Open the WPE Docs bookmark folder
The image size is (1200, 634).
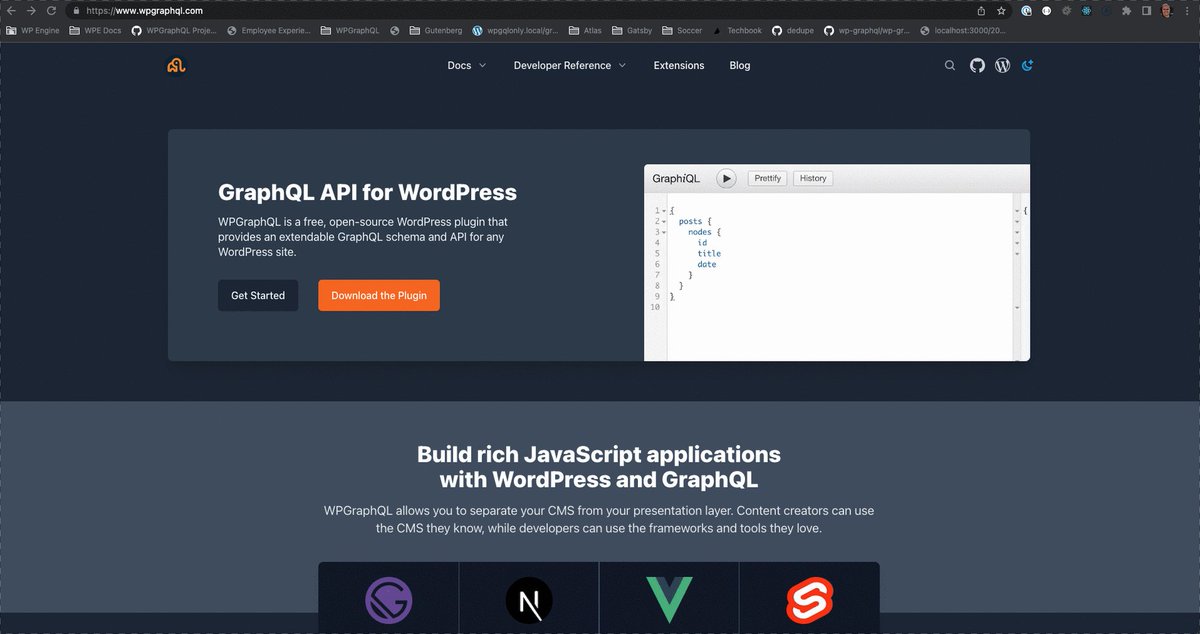tap(95, 30)
